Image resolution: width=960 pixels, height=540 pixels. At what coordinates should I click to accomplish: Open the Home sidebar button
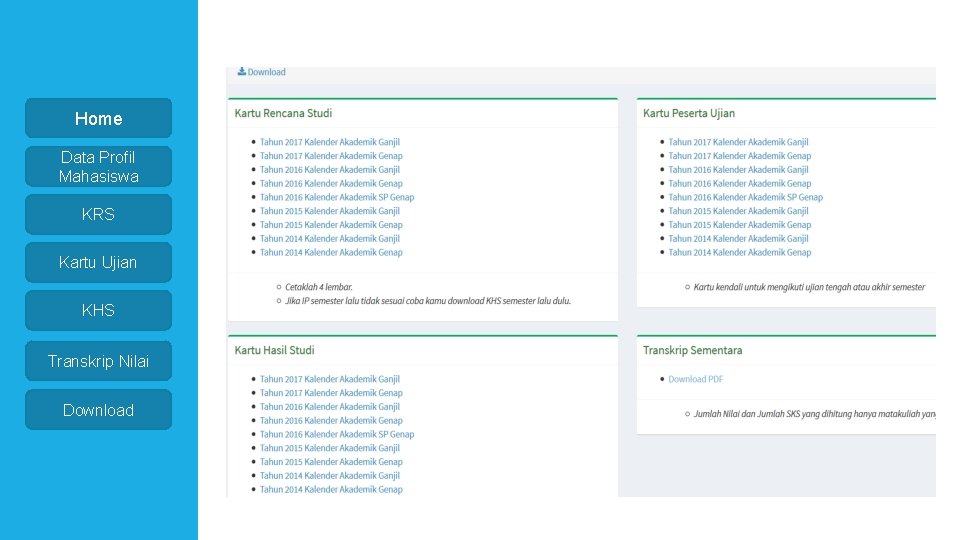(98, 118)
